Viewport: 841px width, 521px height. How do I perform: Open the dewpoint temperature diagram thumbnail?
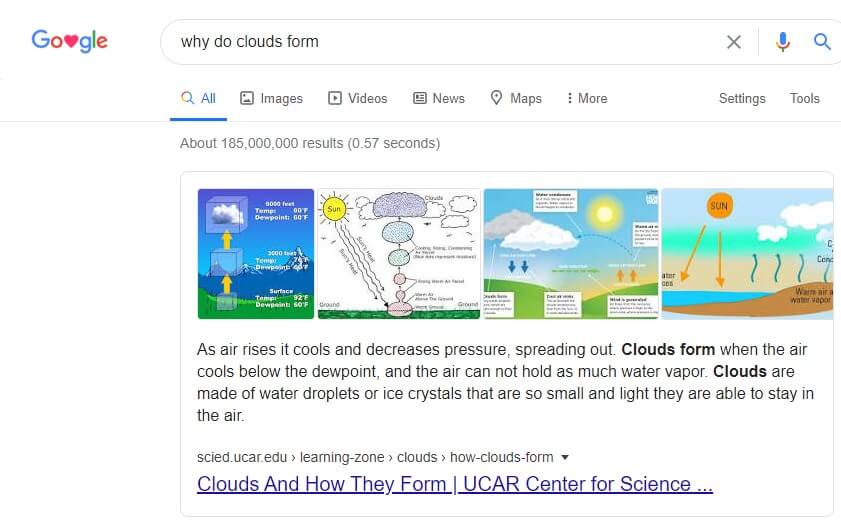[256, 254]
